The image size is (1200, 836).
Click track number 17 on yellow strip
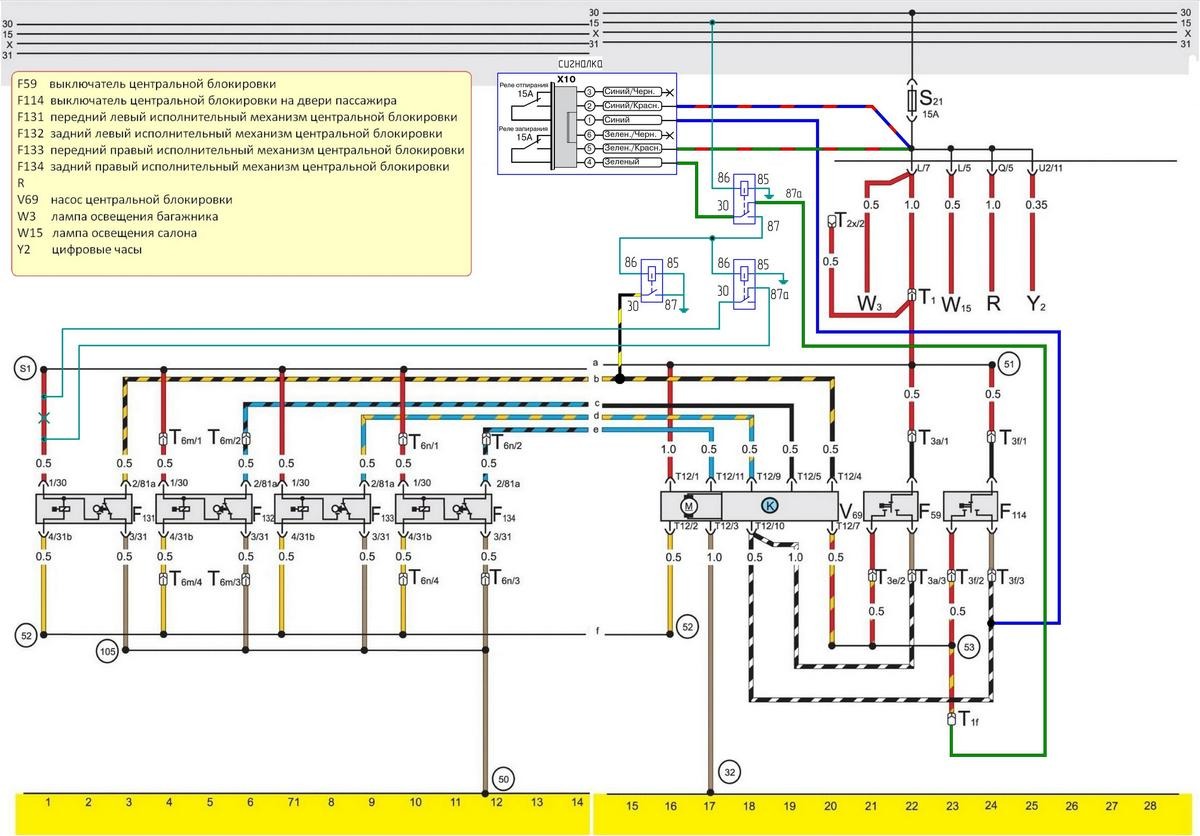711,805
